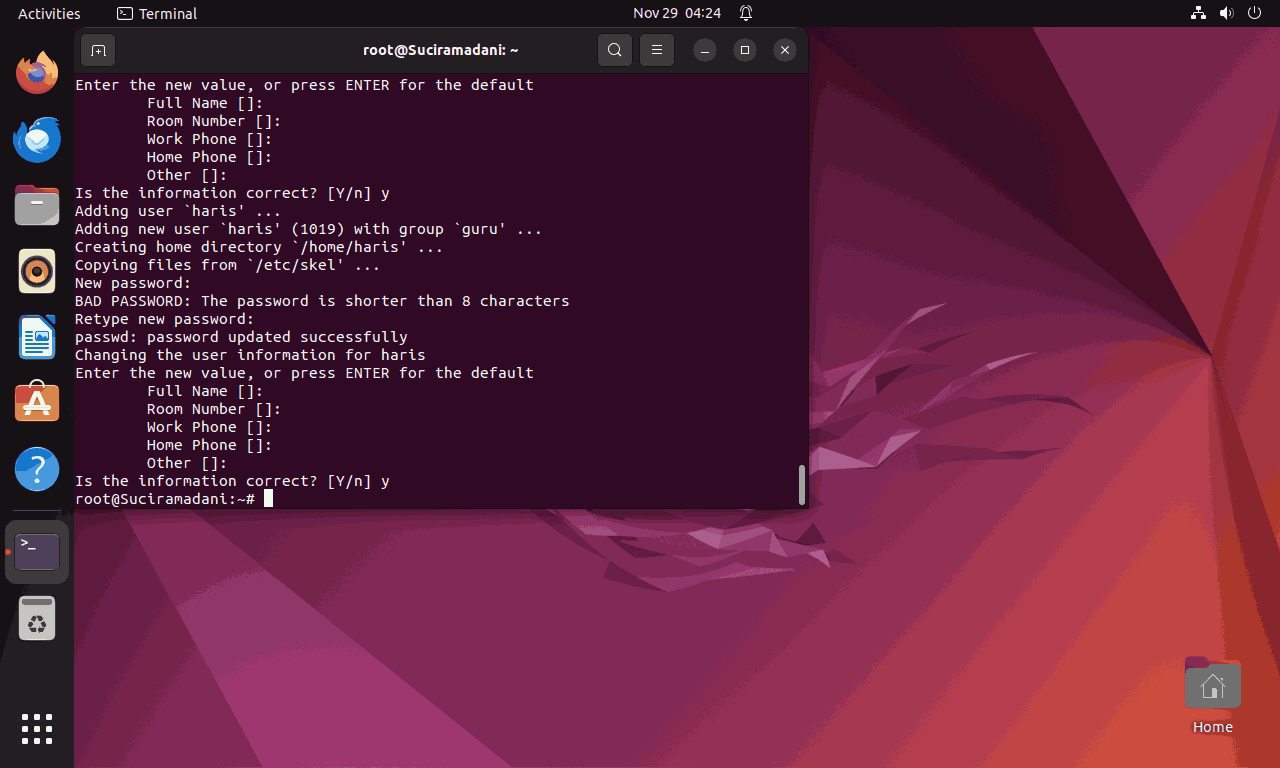Click 'passwd: password updated successfully' text
1280x768 pixels.
pyautogui.click(x=241, y=337)
